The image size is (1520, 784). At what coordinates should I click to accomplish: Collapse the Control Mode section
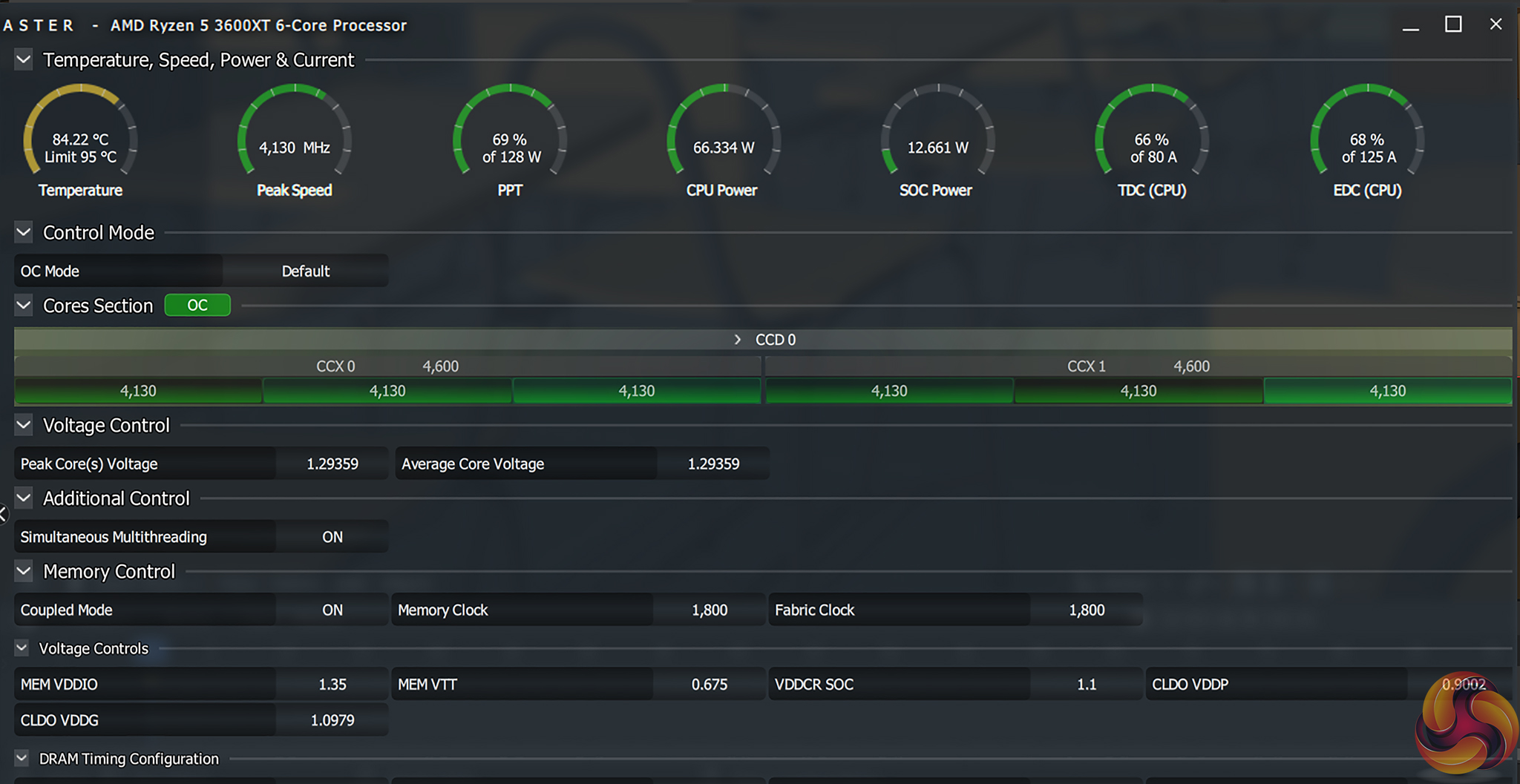coord(24,232)
